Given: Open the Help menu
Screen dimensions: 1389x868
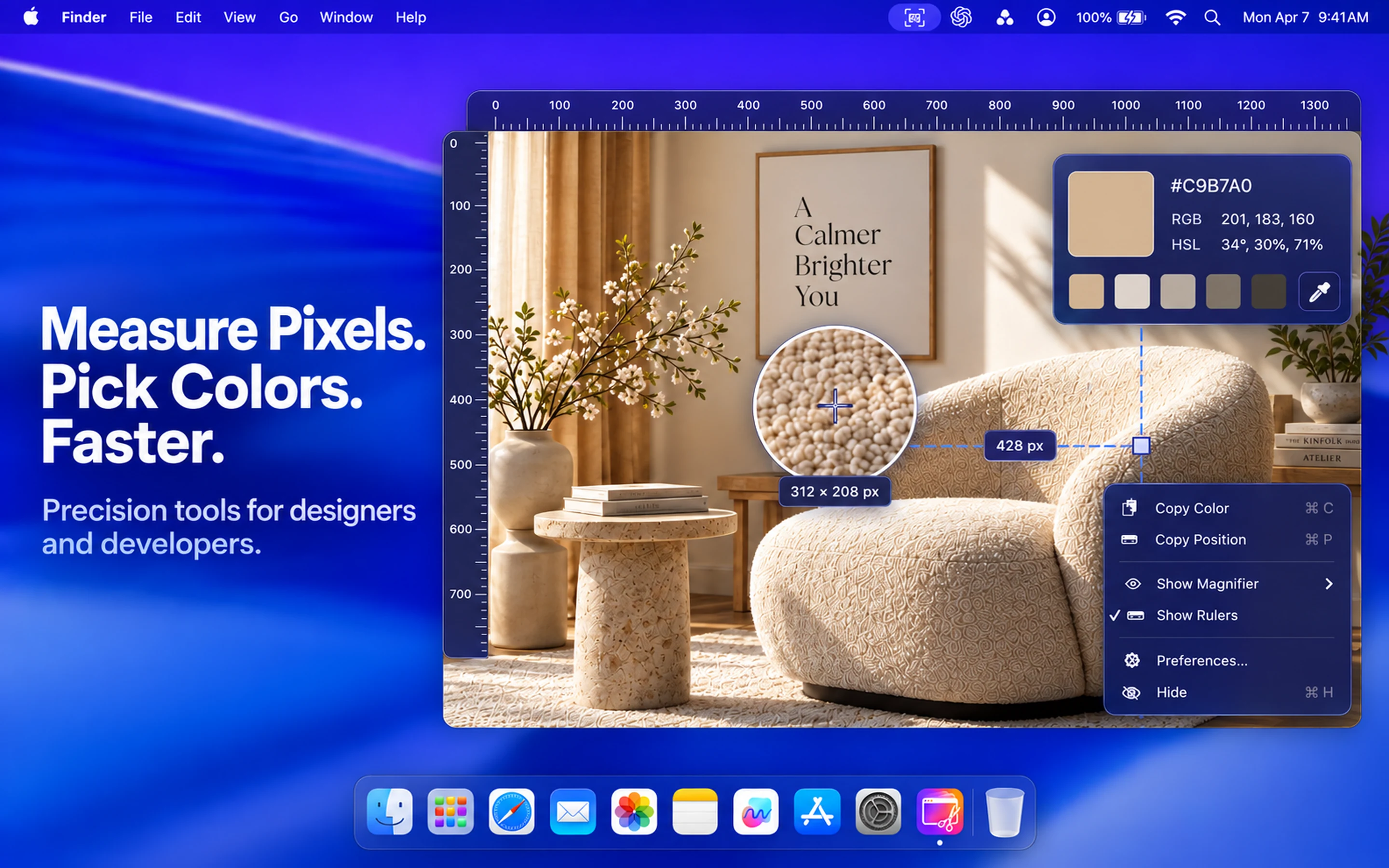Looking at the screenshot, I should tap(410, 17).
